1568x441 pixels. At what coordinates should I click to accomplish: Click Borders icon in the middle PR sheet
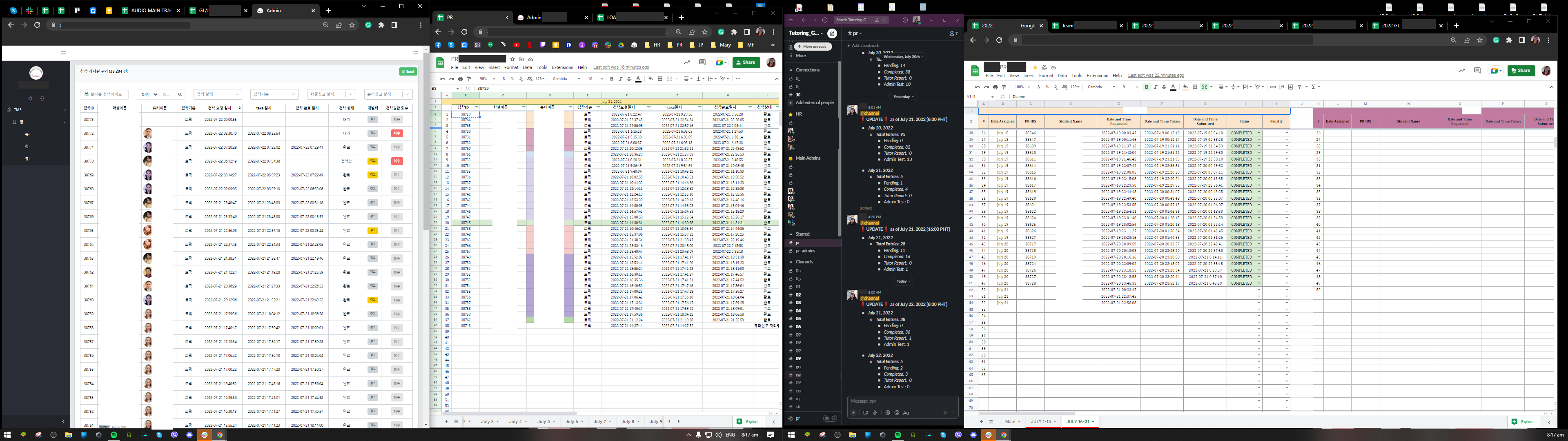660,78
